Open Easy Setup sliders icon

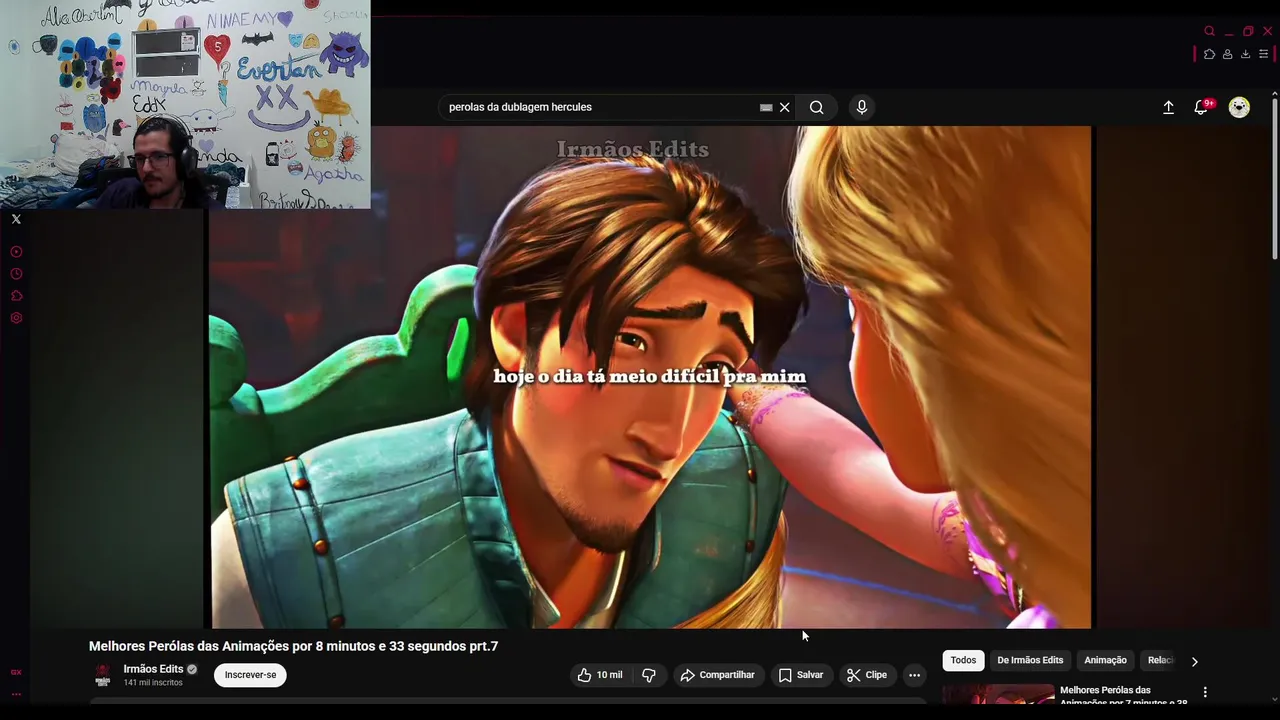click(1263, 54)
